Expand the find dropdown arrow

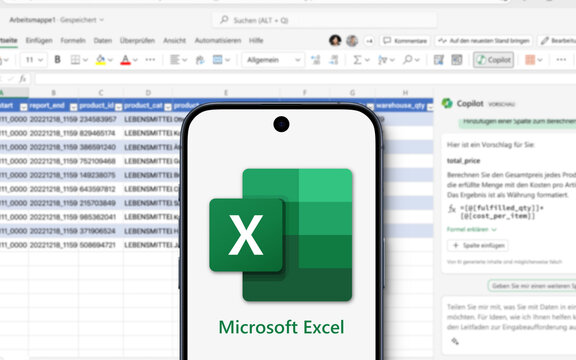[x=417, y=60]
